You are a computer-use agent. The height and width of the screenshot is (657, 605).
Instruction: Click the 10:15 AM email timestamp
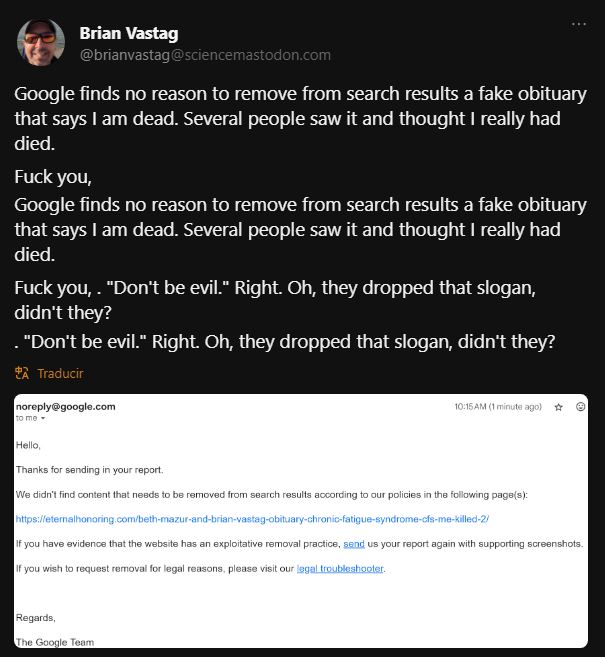coord(498,406)
